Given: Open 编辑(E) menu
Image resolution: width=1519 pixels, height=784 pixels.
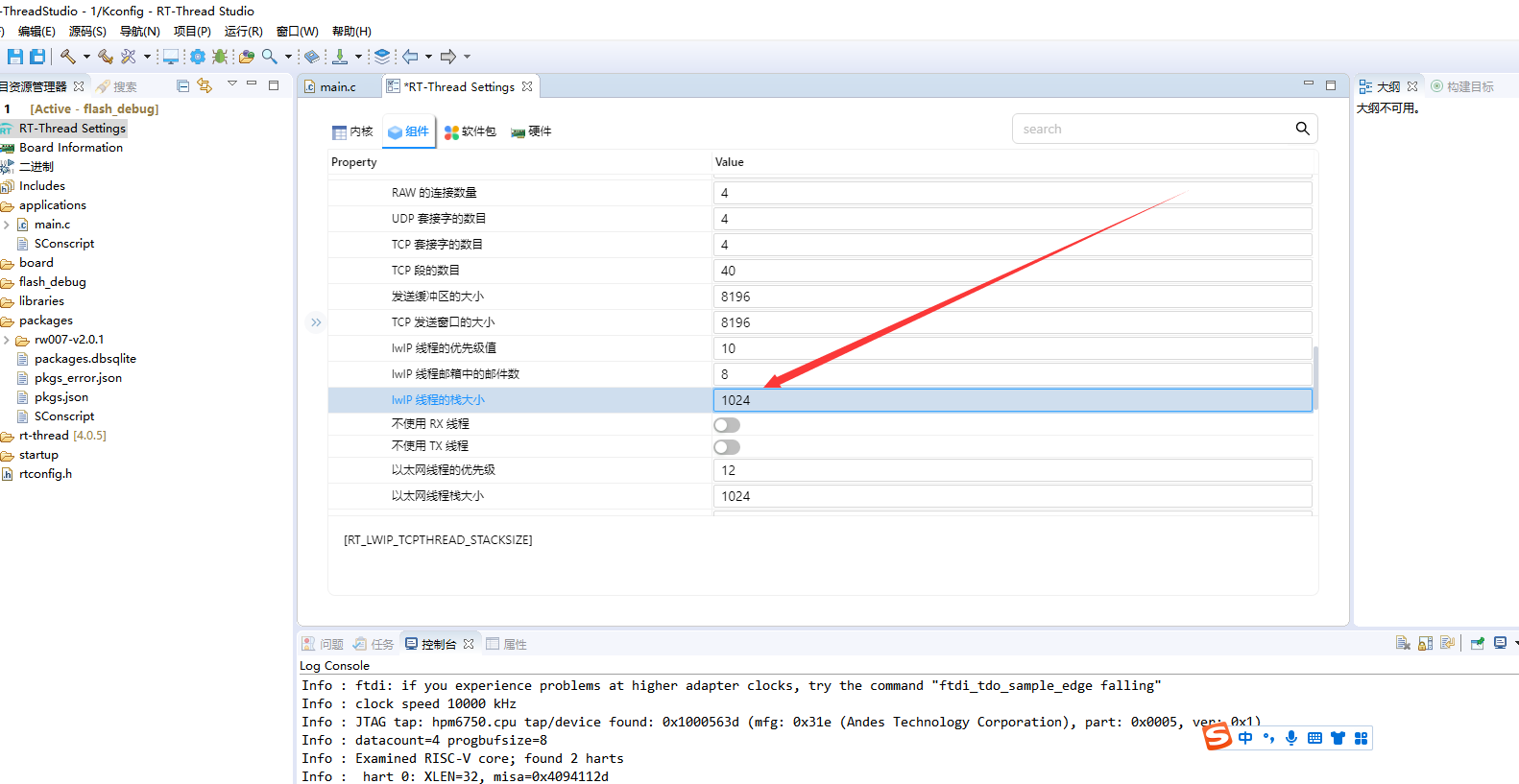Looking at the screenshot, I should point(36,32).
